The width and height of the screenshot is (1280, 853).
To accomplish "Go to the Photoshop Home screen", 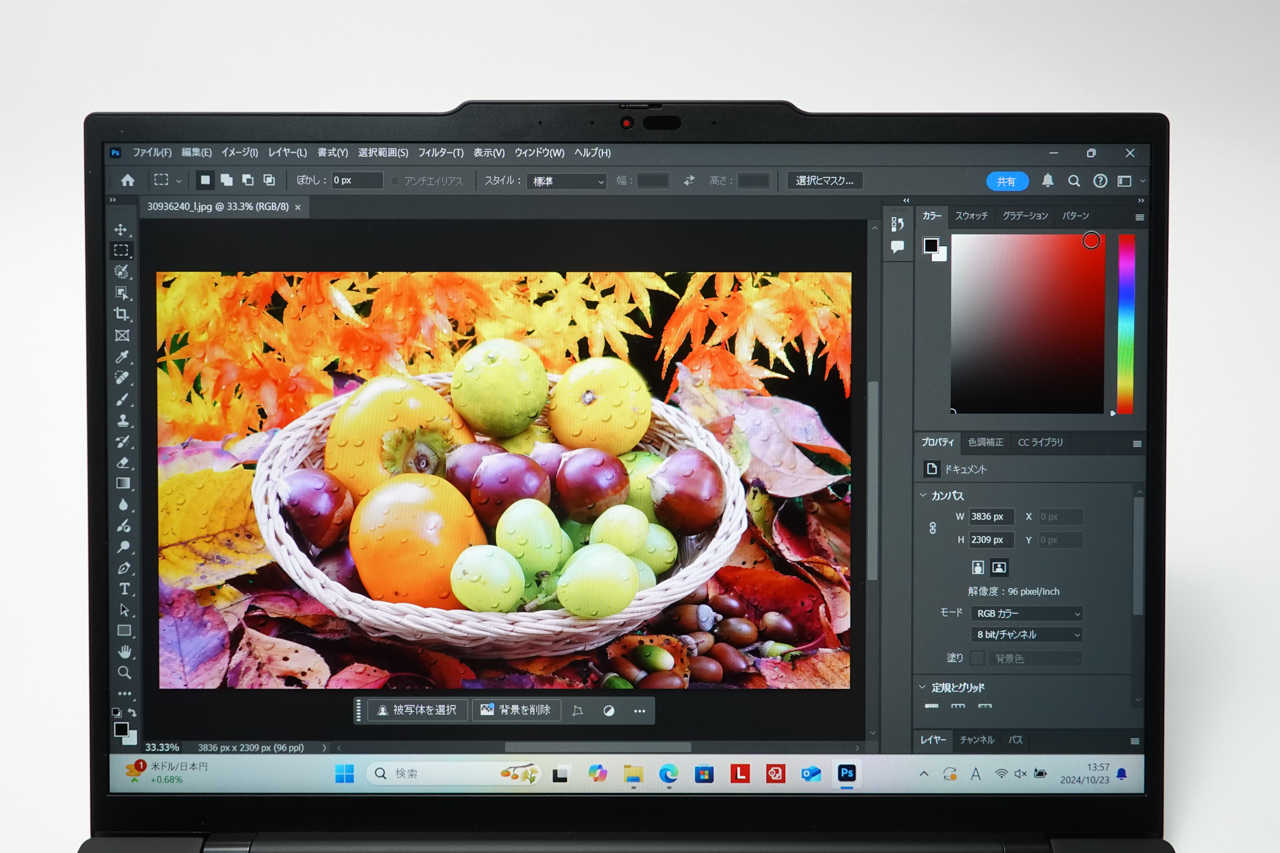I will 127,181.
